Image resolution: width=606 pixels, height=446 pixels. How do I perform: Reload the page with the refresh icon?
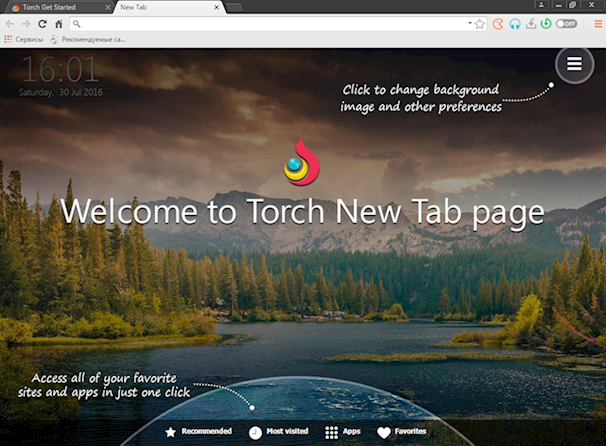[43, 24]
